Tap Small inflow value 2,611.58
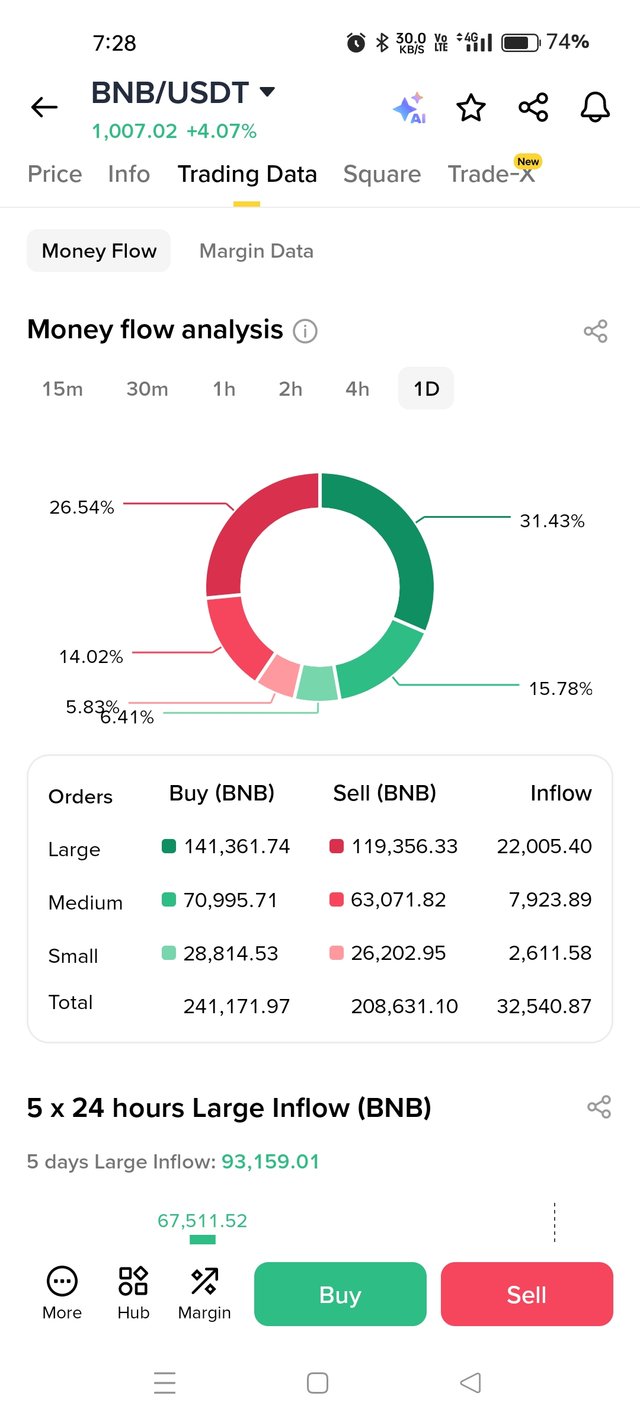 [x=550, y=953]
